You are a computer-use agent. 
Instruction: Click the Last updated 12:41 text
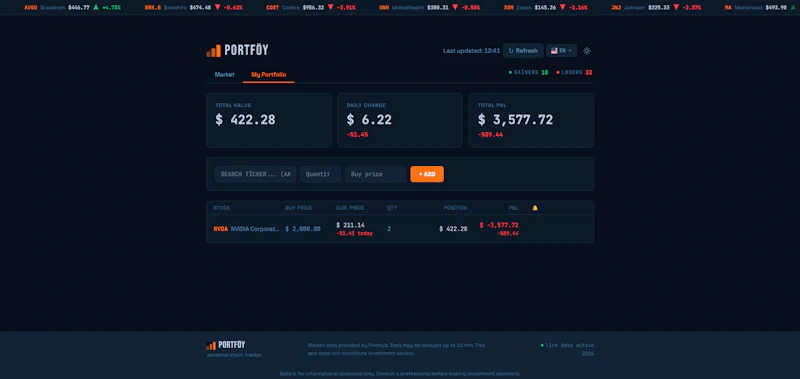click(471, 50)
